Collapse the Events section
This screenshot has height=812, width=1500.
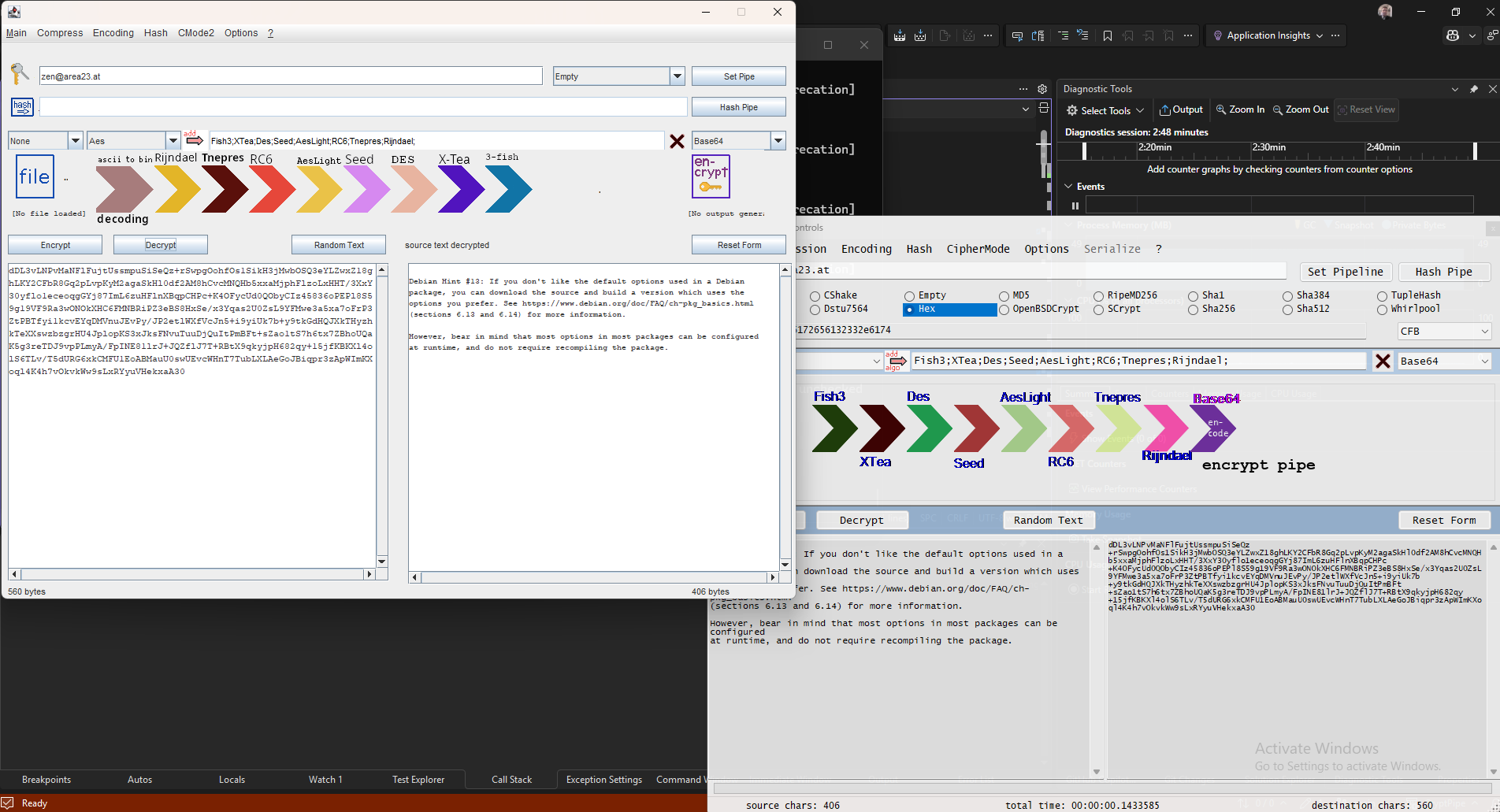pos(1069,187)
